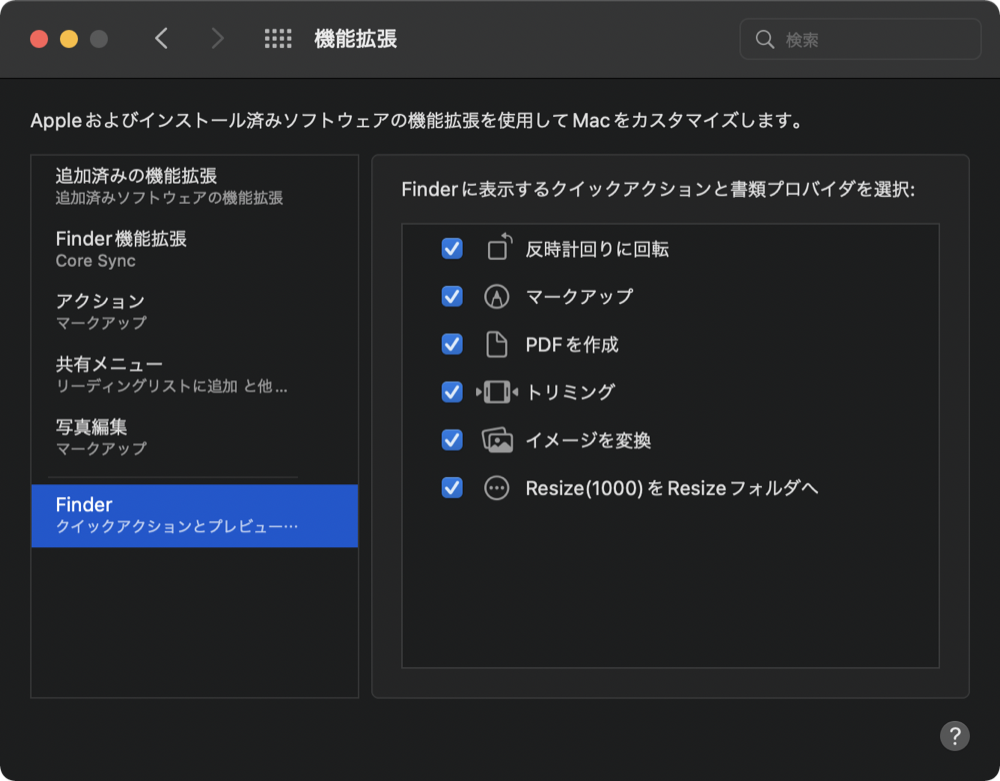Click the forward navigation chevron
Screen dimensions: 1000x781
216,39
